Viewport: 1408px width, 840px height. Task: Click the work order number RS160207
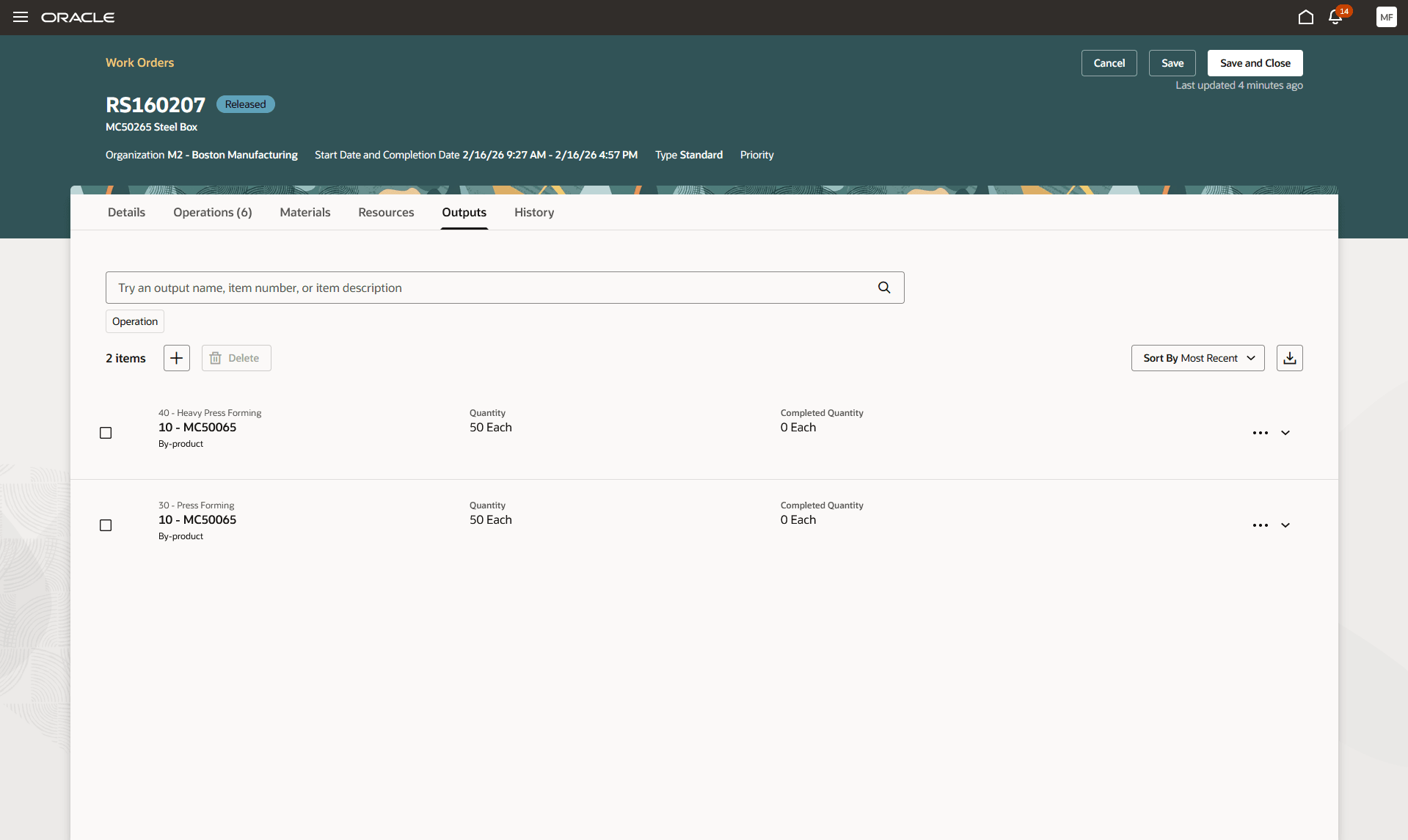coord(156,105)
